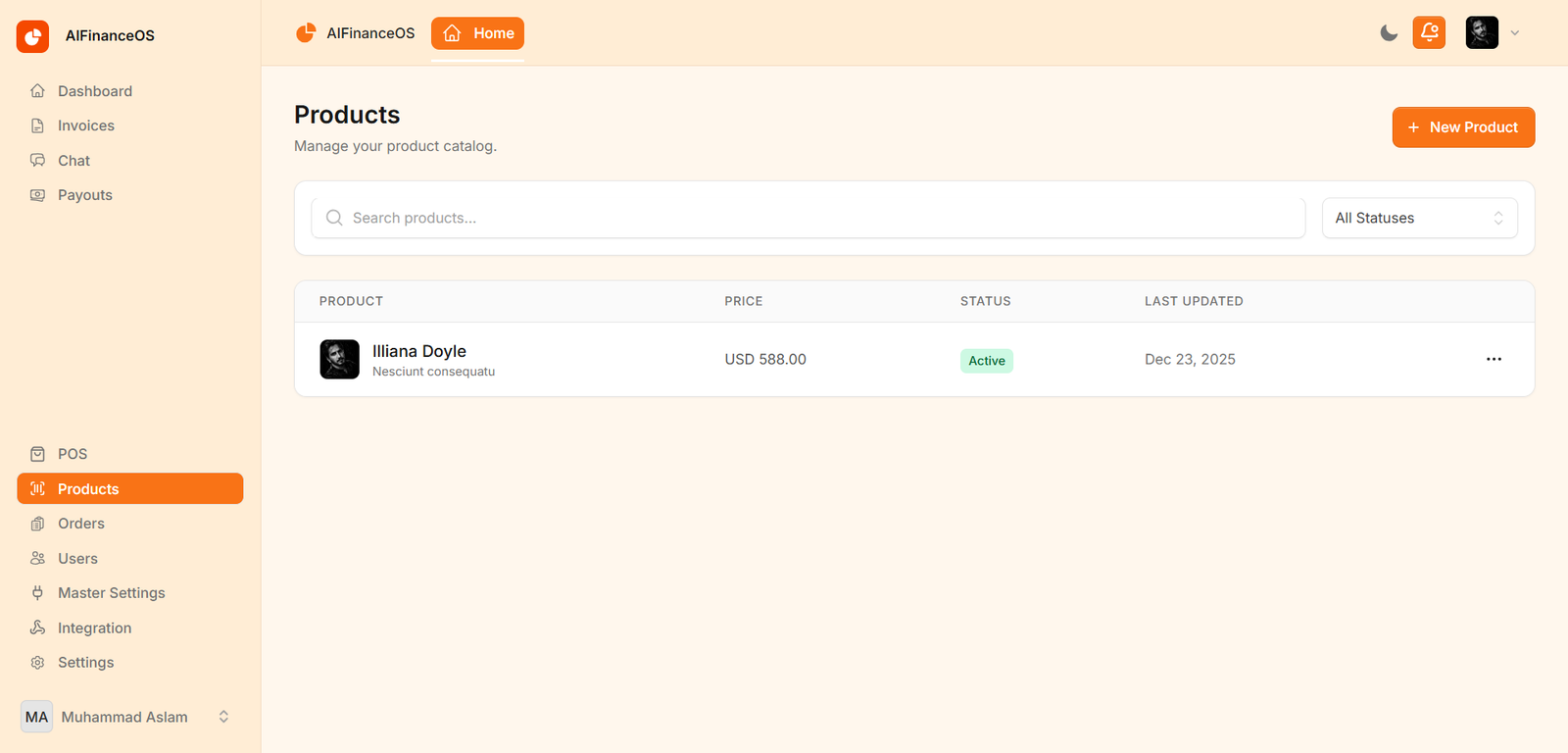Click the AIFinanceOS logo in top bar
Image resolution: width=1568 pixels, height=753 pixels.
point(306,33)
